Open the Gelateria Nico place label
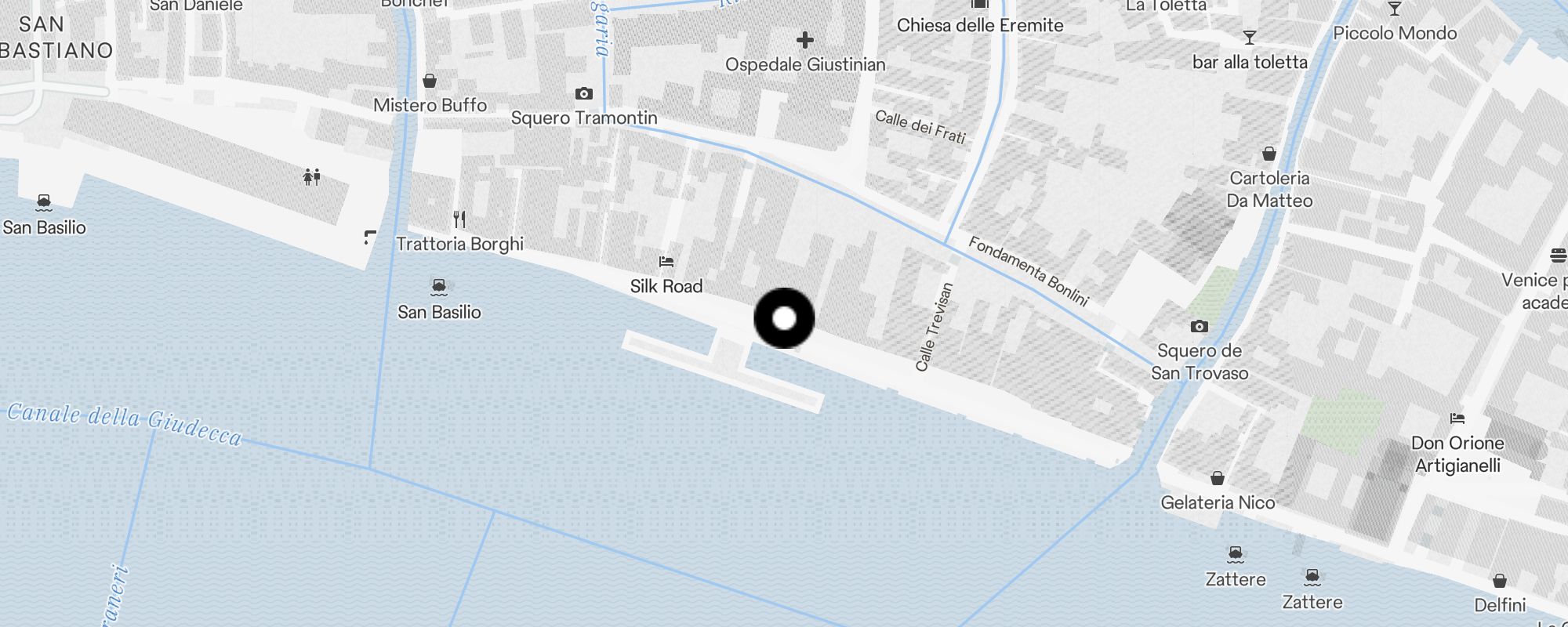1568x627 pixels. click(1218, 502)
